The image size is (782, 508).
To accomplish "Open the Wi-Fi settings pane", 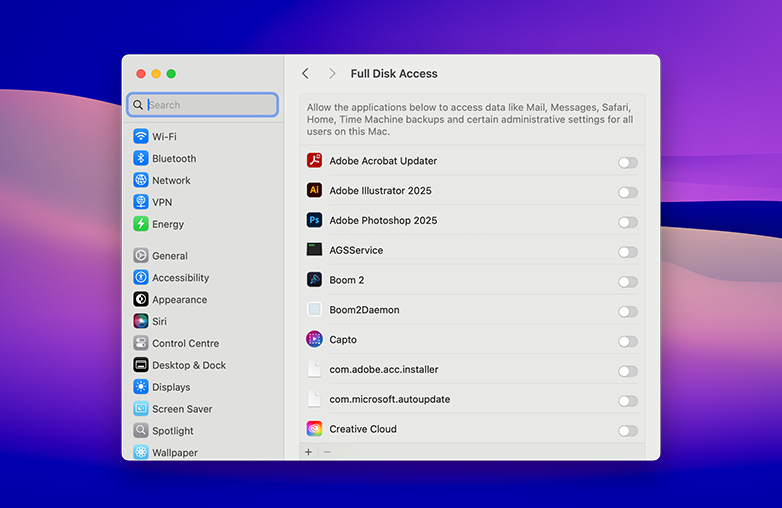I will click(164, 136).
